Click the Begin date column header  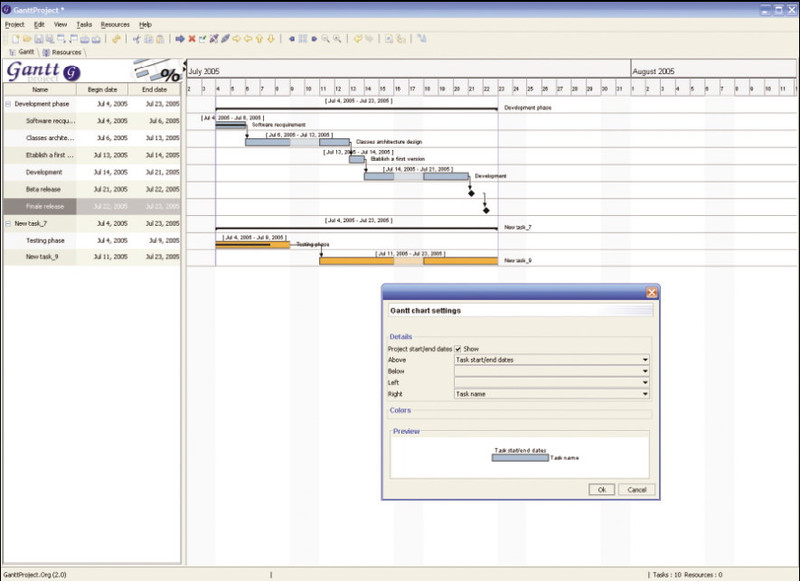click(x=102, y=90)
